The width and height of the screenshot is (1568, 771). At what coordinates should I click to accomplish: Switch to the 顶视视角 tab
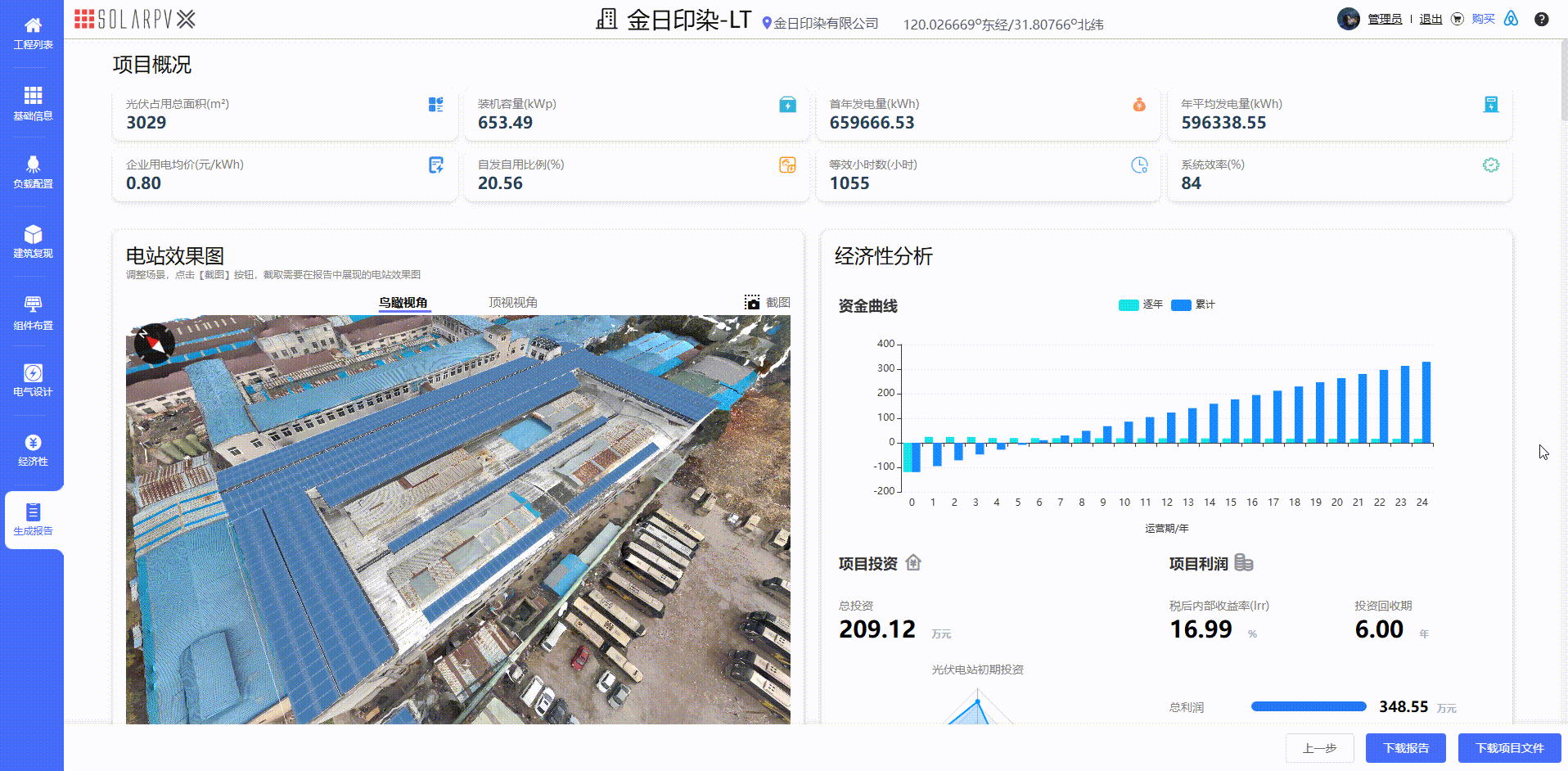[x=513, y=302]
